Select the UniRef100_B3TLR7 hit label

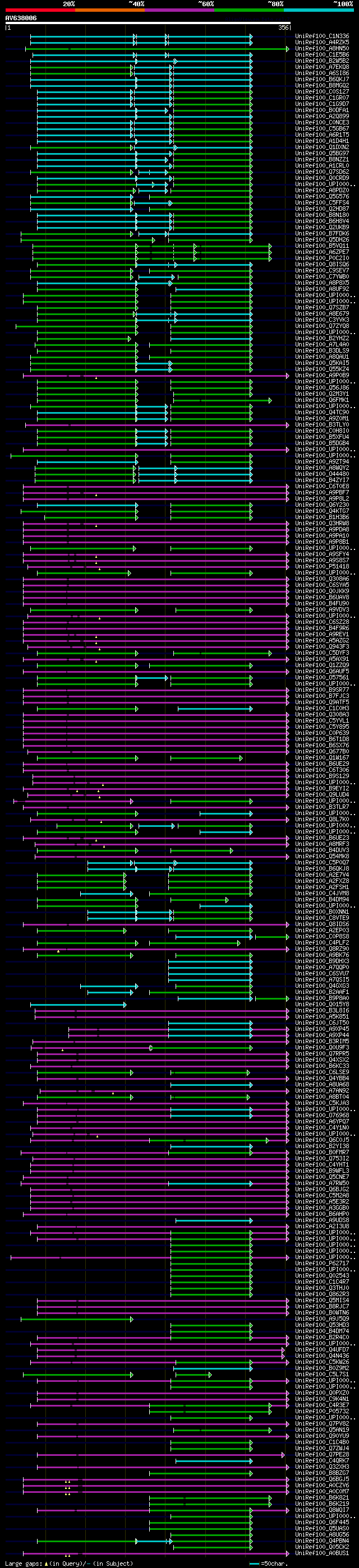click(x=322, y=807)
